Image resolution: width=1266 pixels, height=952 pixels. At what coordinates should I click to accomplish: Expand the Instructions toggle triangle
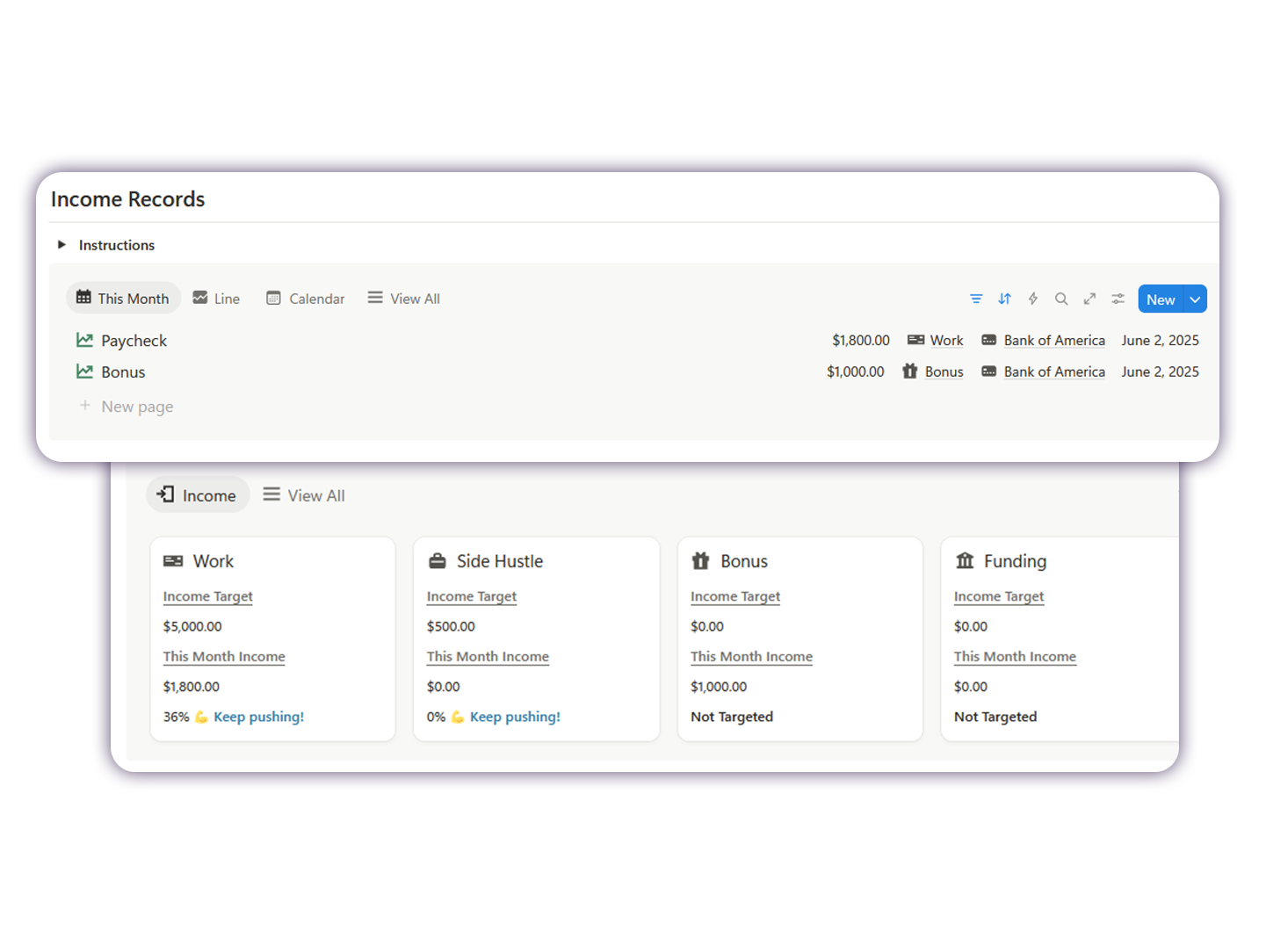click(61, 245)
